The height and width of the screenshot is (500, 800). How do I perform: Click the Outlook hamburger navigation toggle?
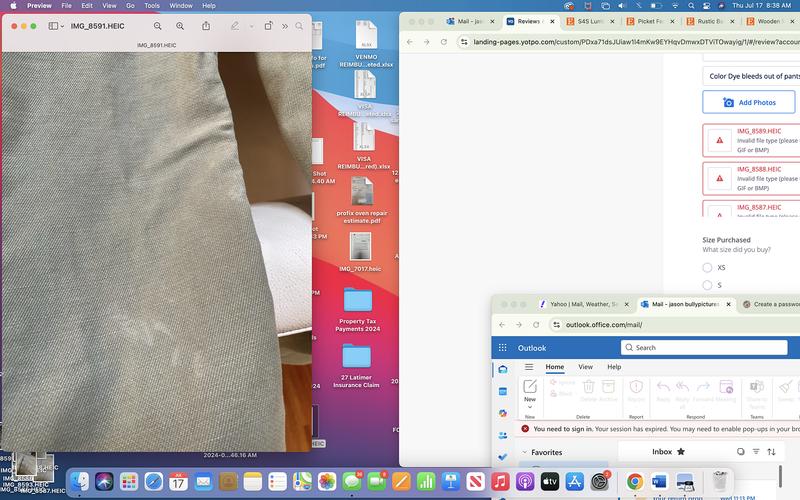[529, 367]
